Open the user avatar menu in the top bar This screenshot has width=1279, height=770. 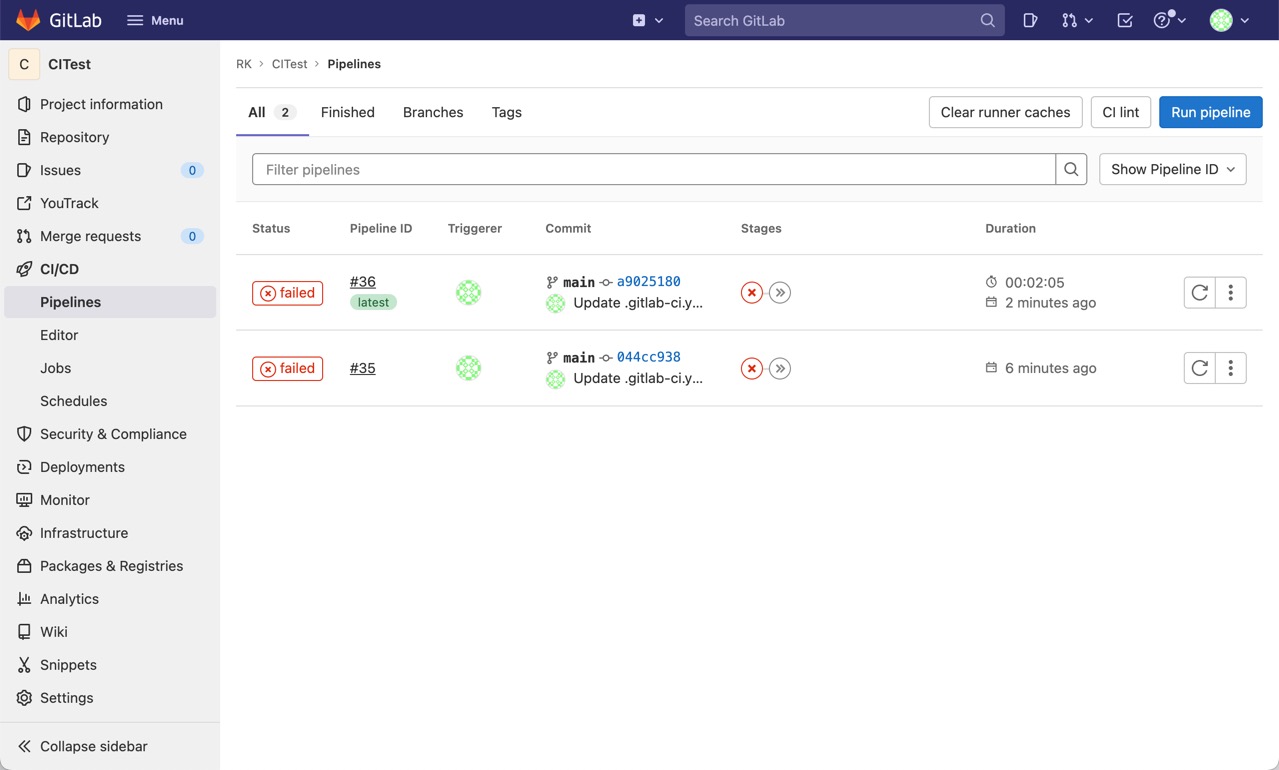coord(1230,20)
